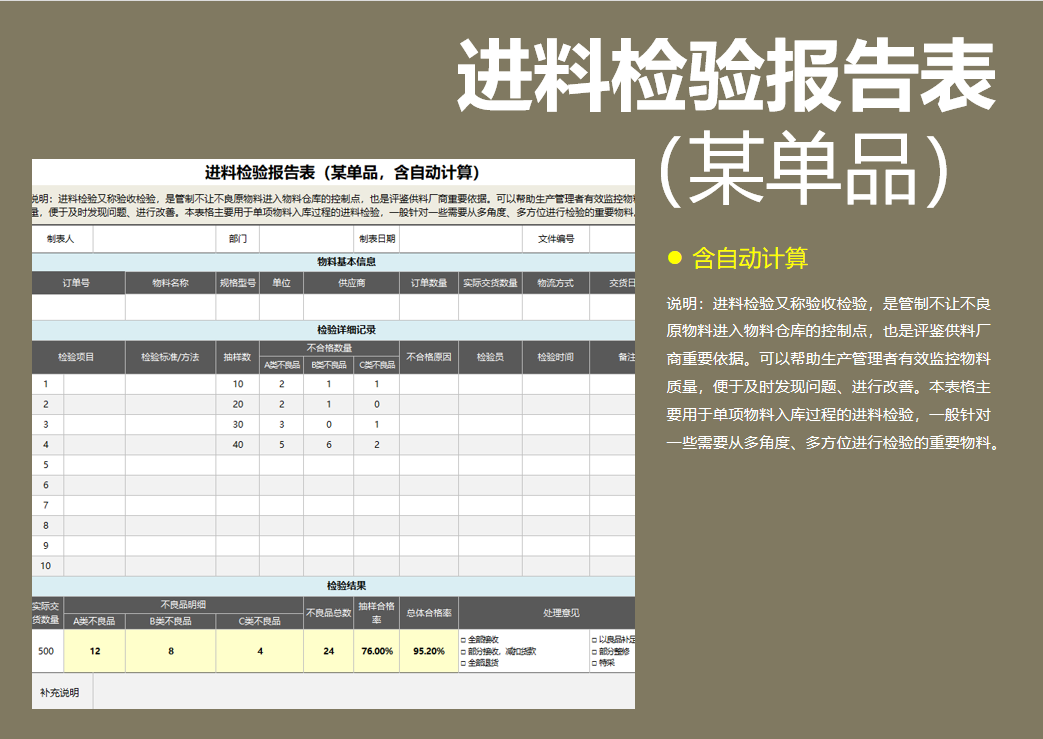Click the empty cell under 供应商
Image resolution: width=1043 pixels, height=739 pixels.
click(351, 307)
